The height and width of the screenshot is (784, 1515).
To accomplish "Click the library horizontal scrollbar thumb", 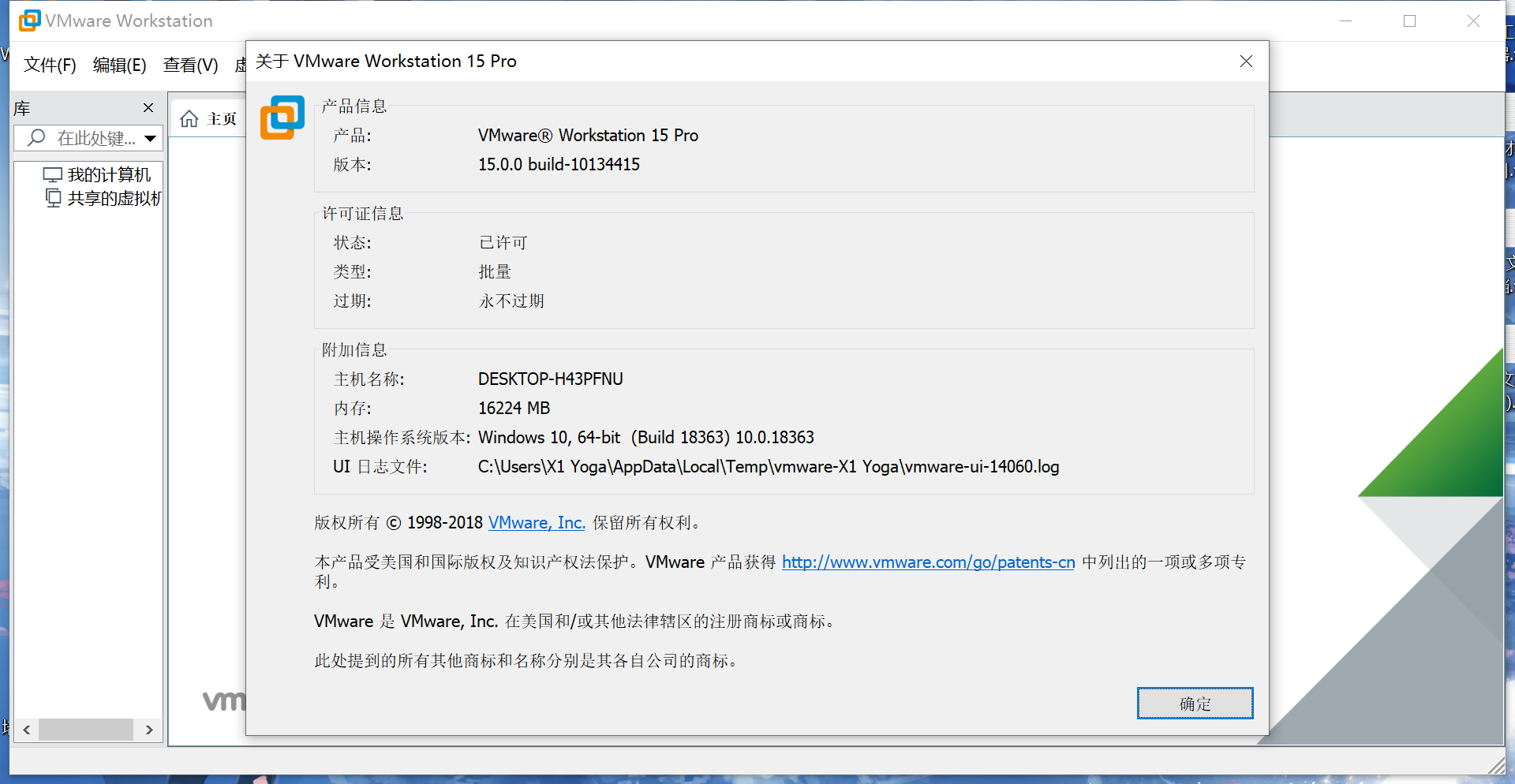I will [x=85, y=730].
